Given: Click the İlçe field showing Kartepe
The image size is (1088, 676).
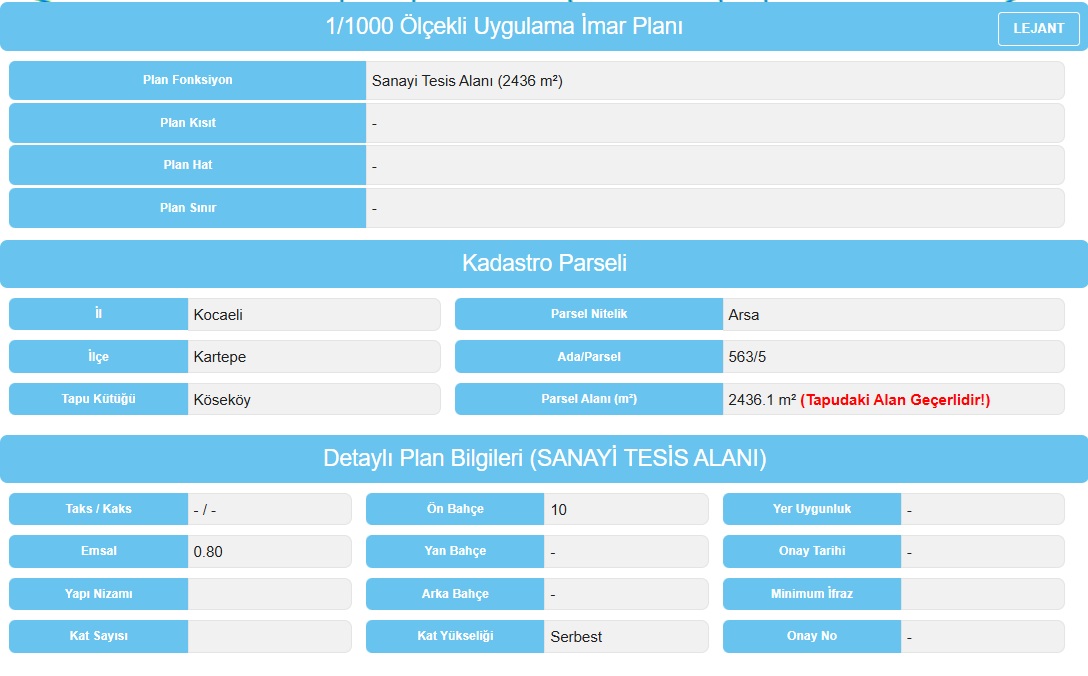Looking at the screenshot, I should (313, 357).
